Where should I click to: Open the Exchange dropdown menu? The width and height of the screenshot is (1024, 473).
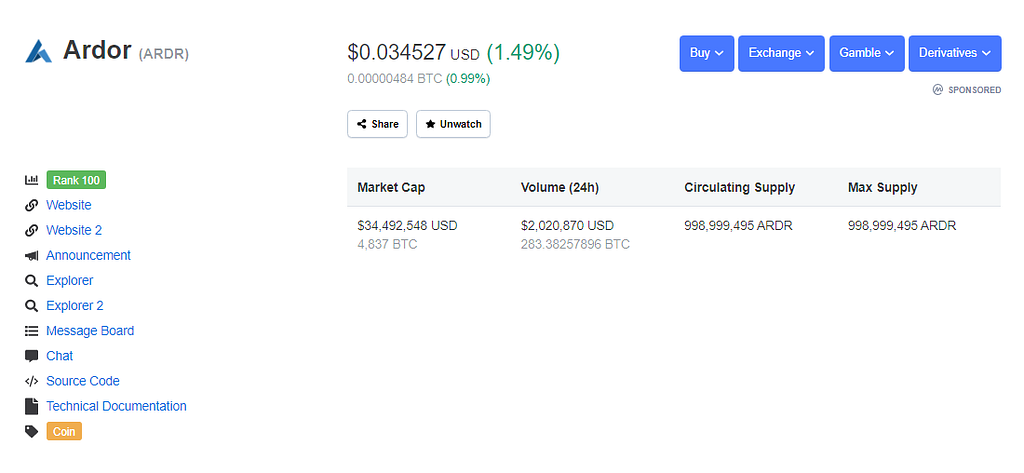781,53
